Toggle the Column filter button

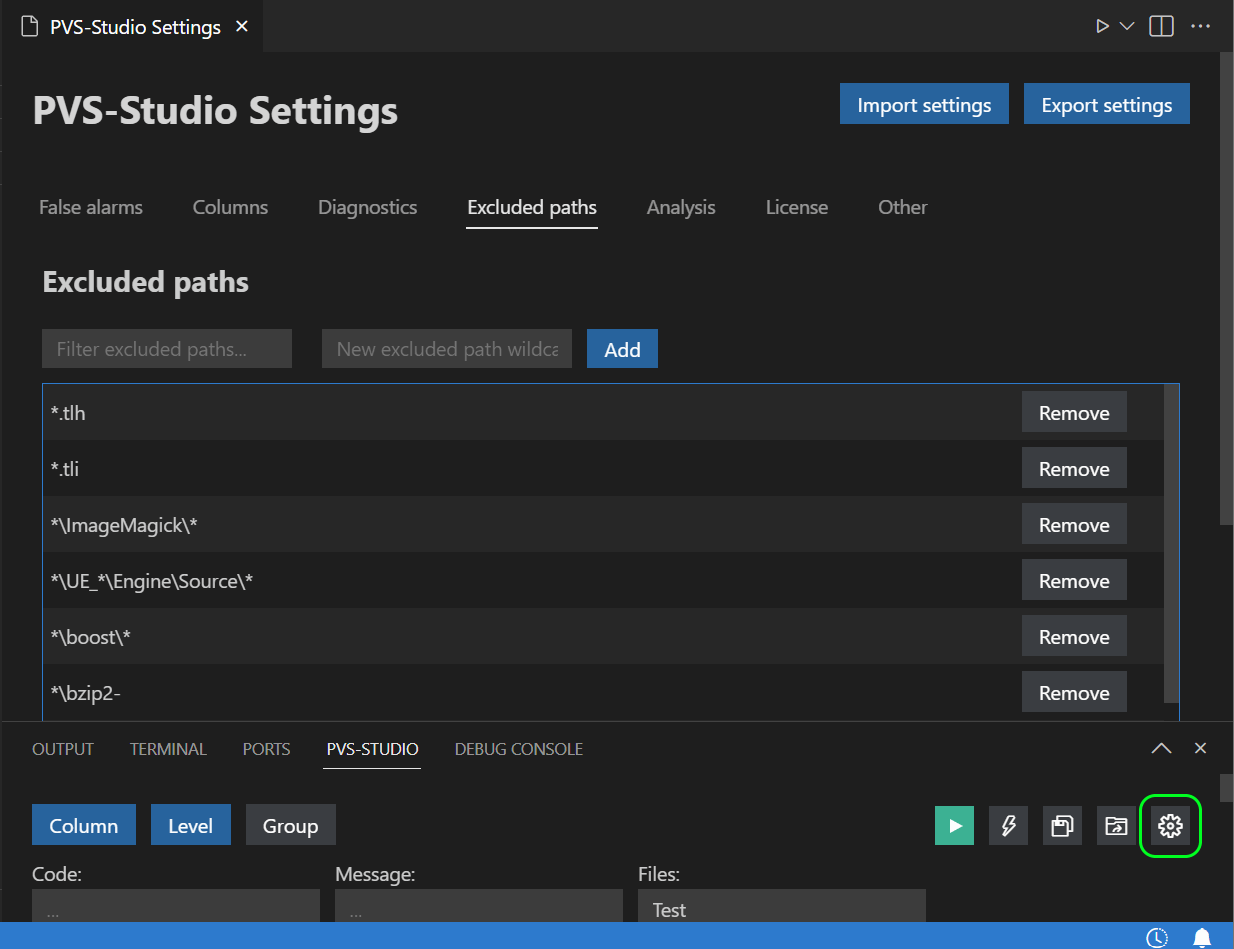tap(83, 824)
